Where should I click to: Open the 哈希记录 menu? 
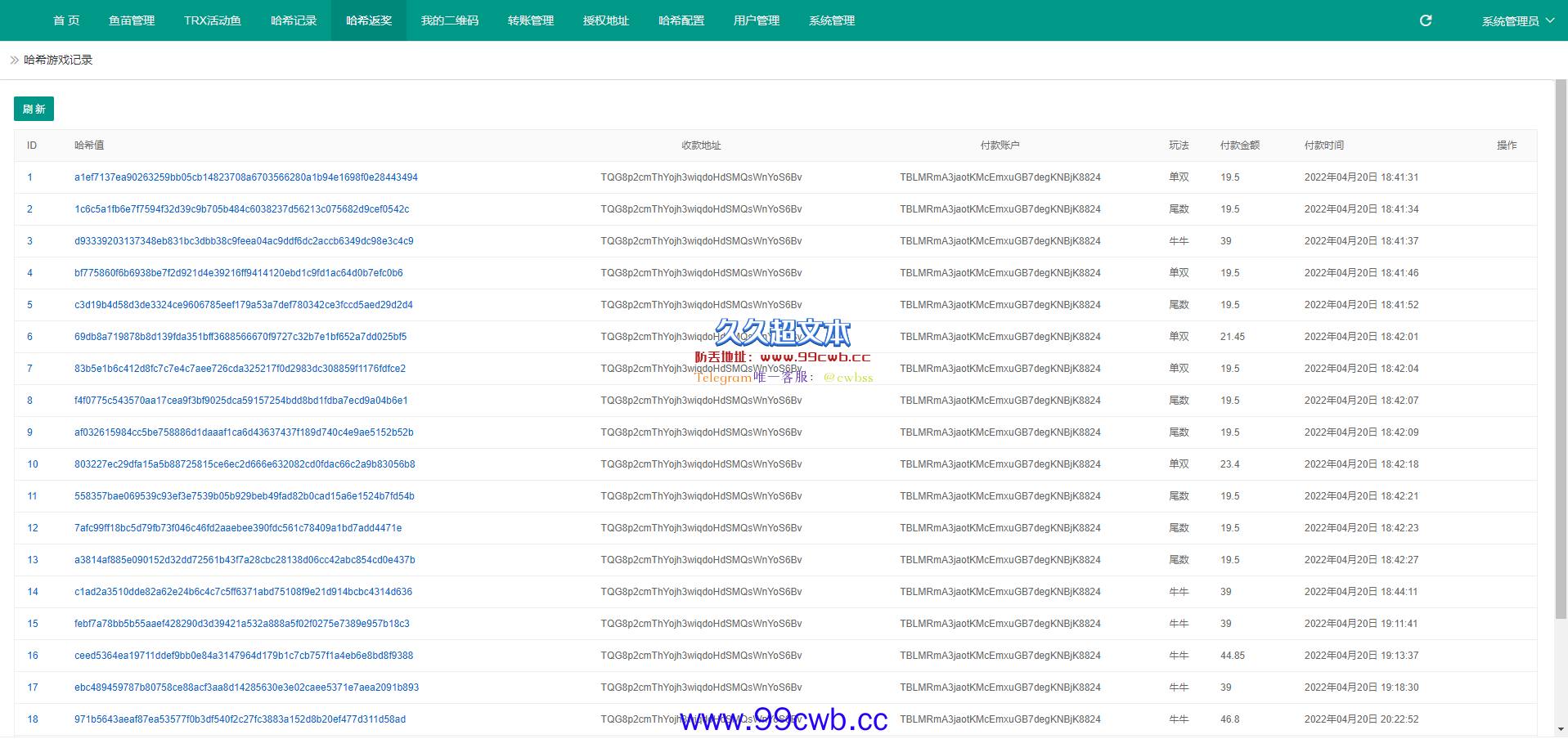point(294,20)
